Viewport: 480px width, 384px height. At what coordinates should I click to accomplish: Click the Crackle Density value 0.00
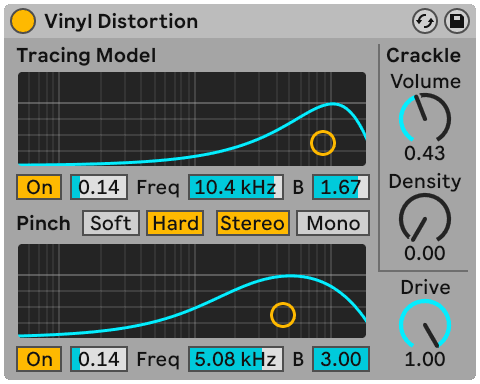coord(425,253)
